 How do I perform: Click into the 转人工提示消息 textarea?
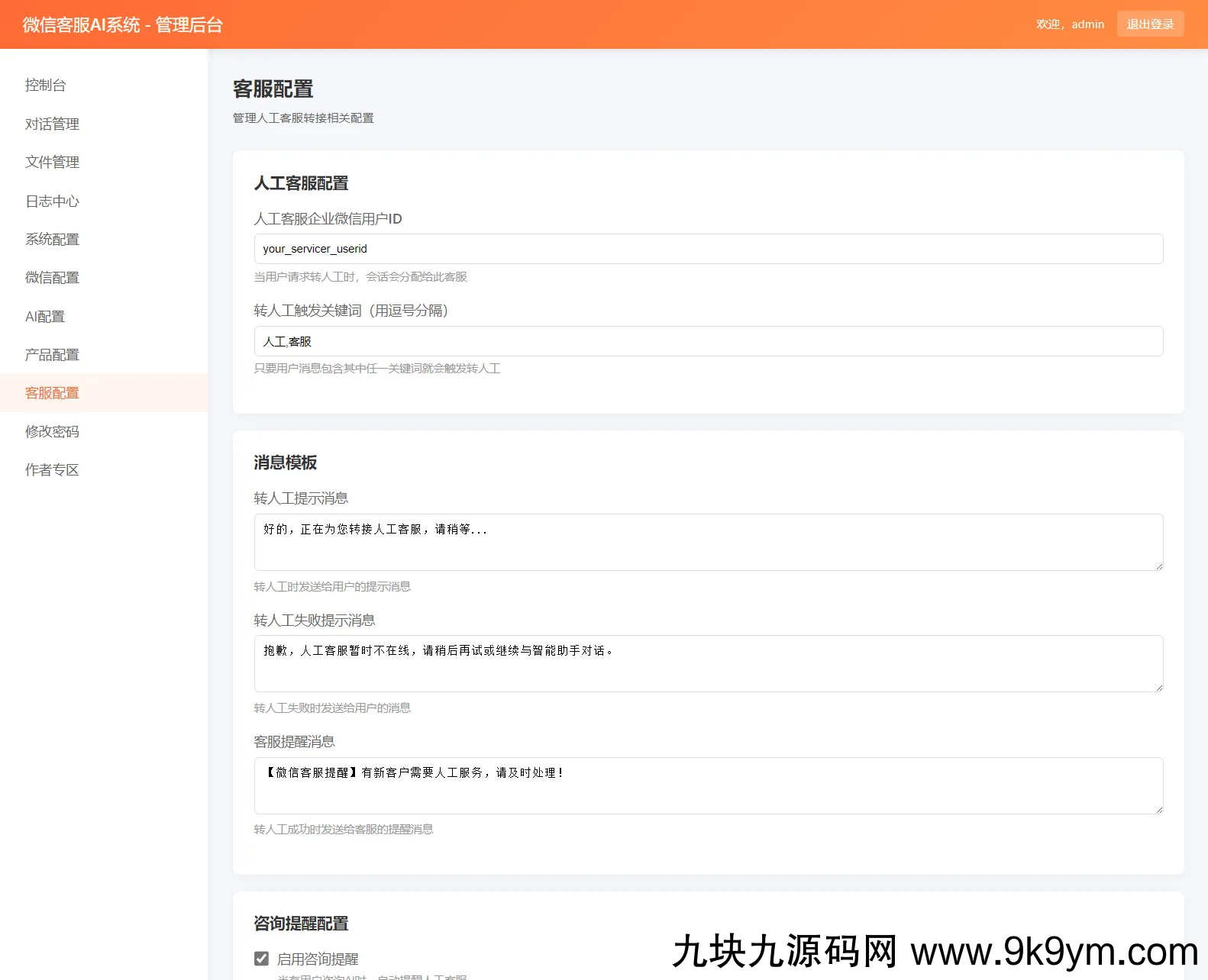[x=708, y=542]
